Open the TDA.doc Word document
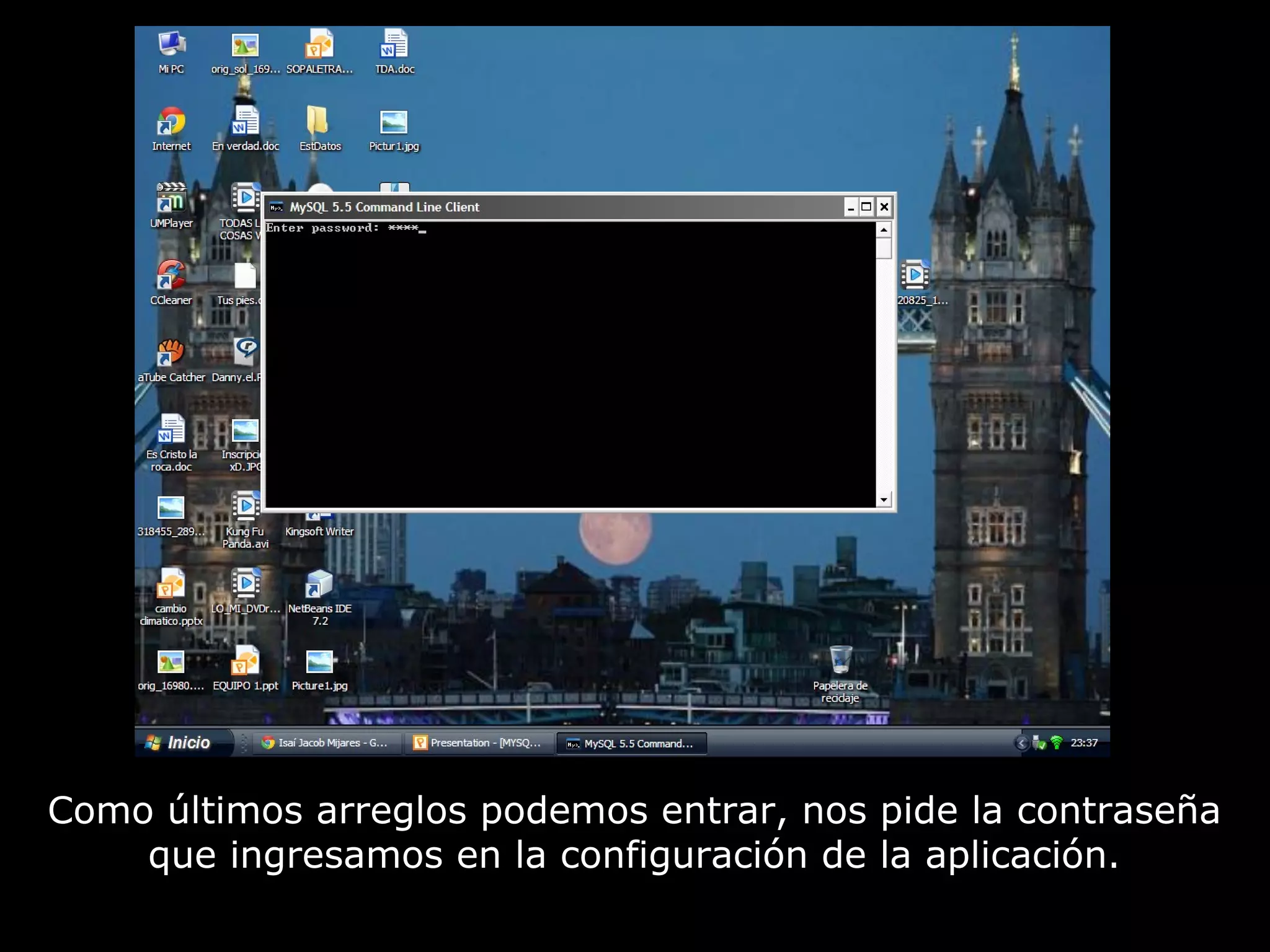Image resolution: width=1270 pixels, height=952 pixels. [x=394, y=52]
